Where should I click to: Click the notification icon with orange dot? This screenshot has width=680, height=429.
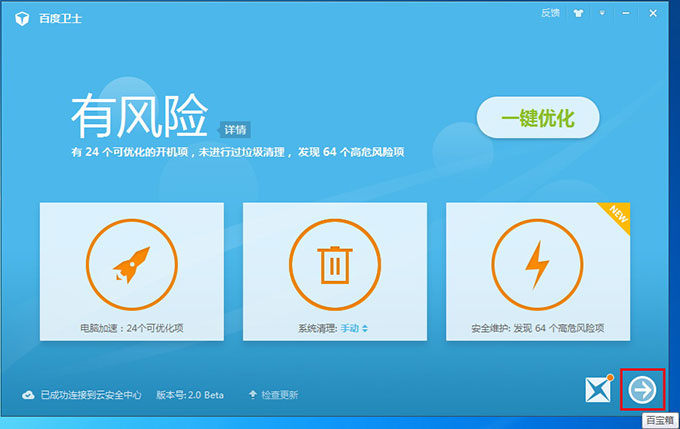click(598, 390)
